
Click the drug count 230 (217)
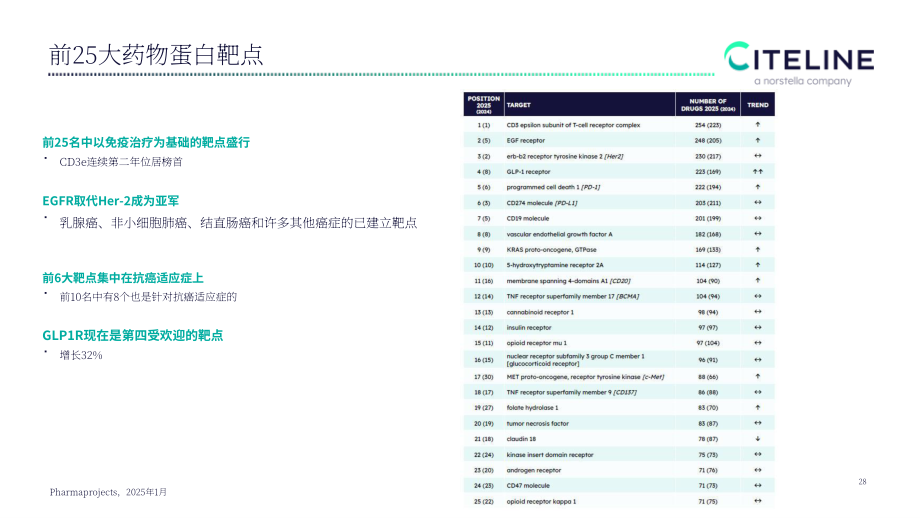708,157
